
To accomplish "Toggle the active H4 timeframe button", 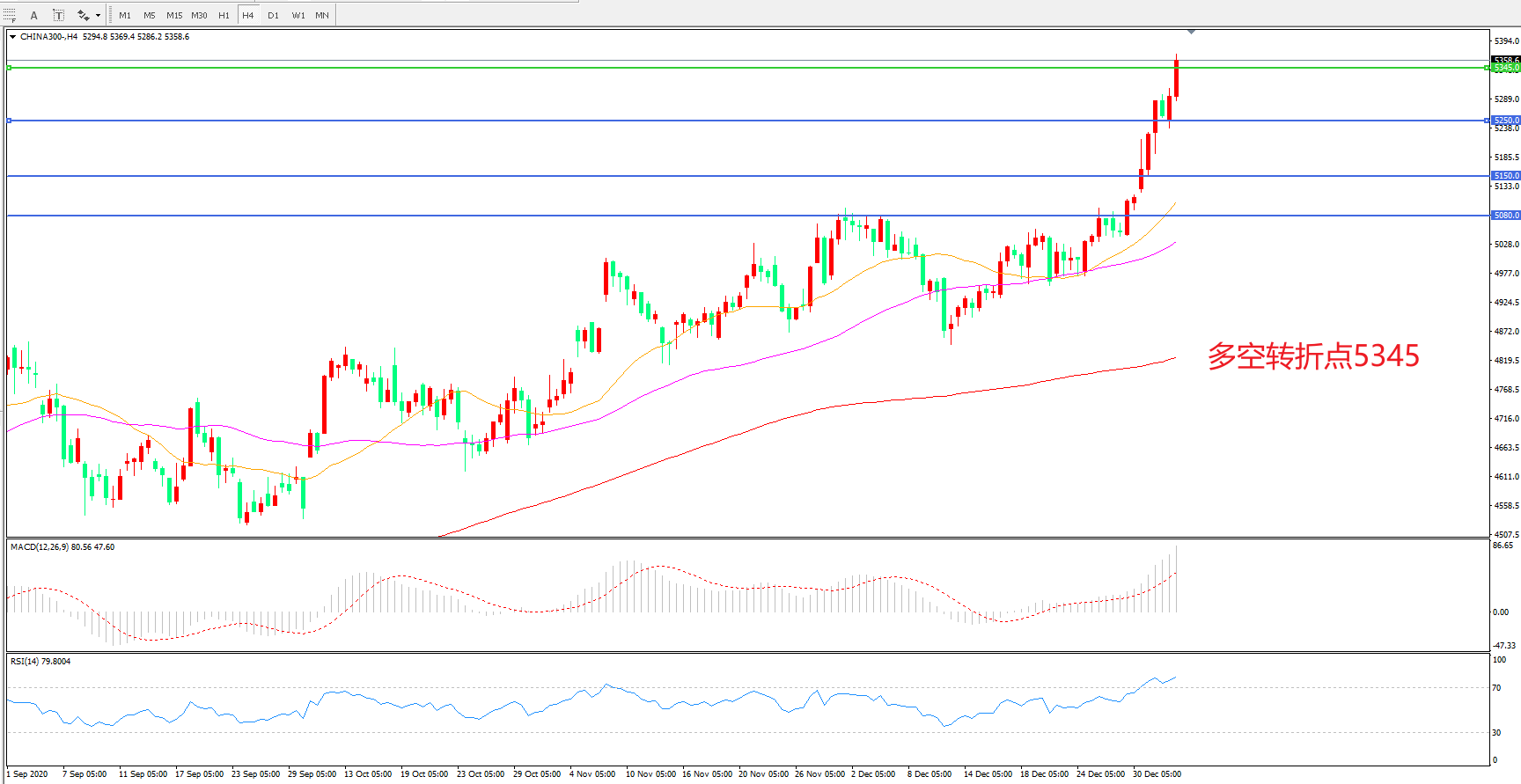I will click(248, 15).
